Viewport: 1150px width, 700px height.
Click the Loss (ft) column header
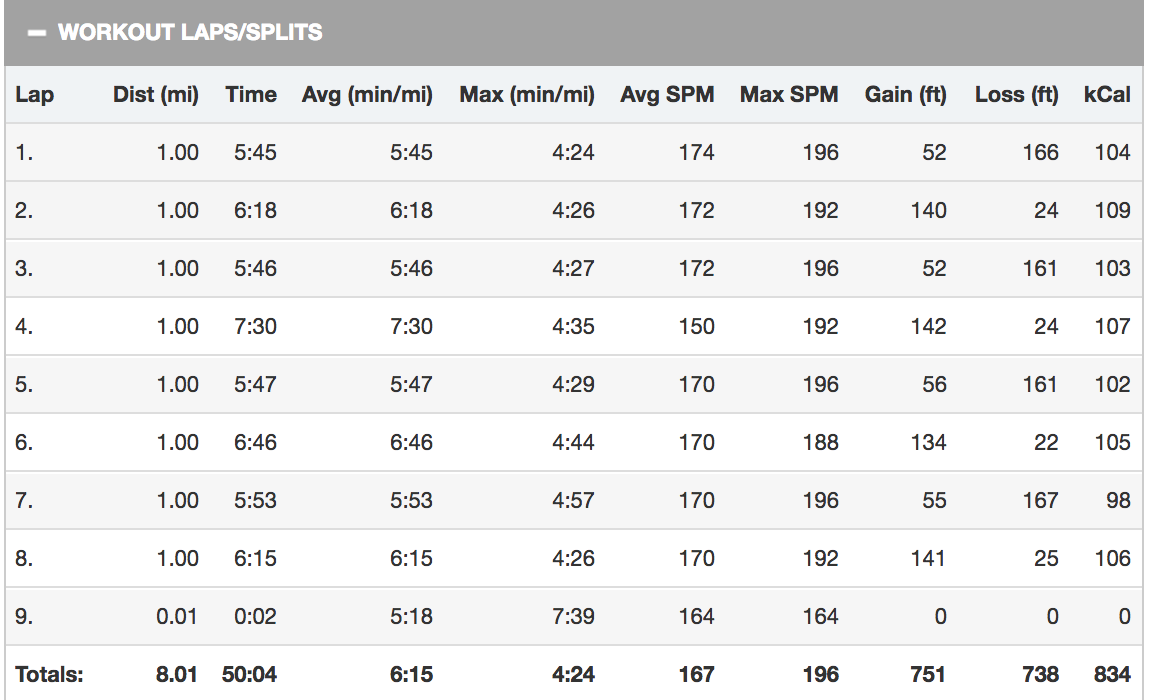tap(1016, 95)
